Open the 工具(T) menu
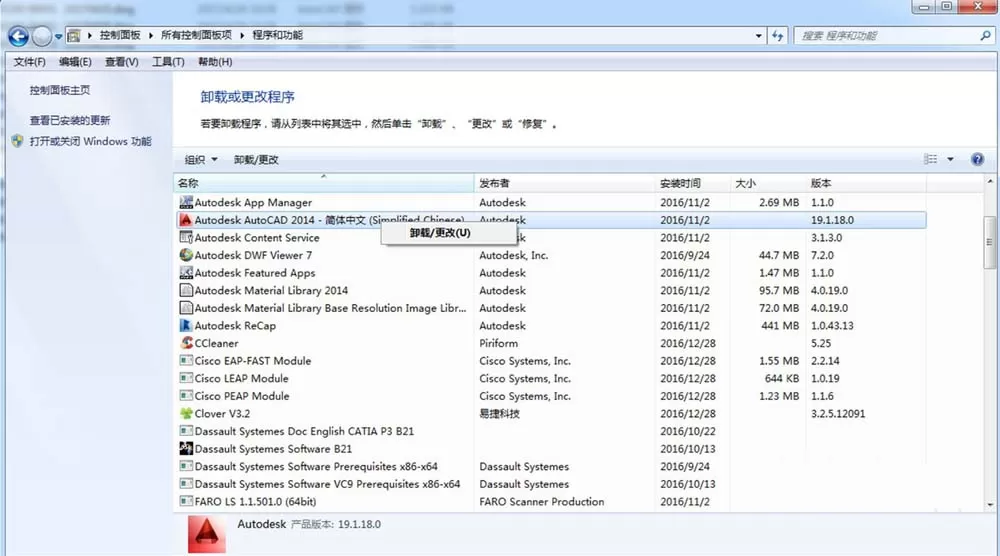This screenshot has width=1000, height=556. [168, 62]
